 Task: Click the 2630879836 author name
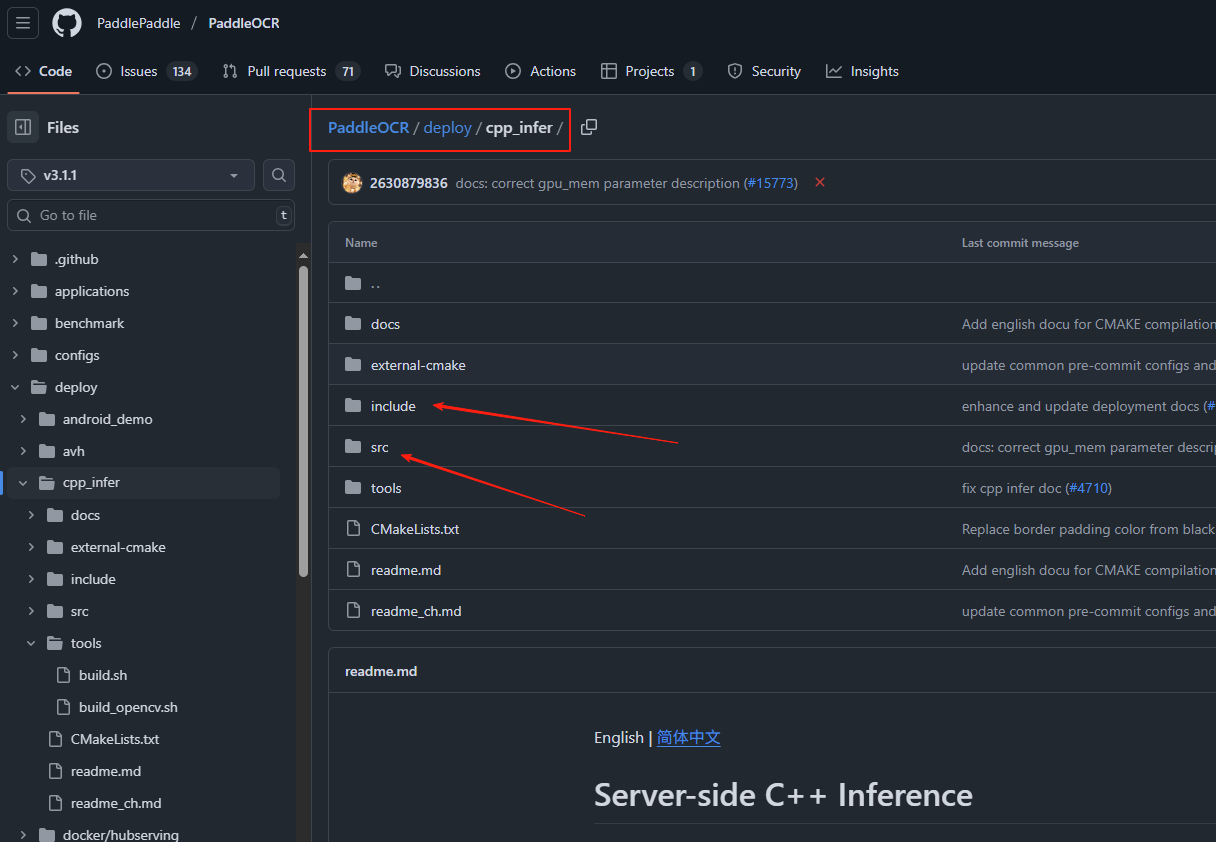pyautogui.click(x=408, y=183)
